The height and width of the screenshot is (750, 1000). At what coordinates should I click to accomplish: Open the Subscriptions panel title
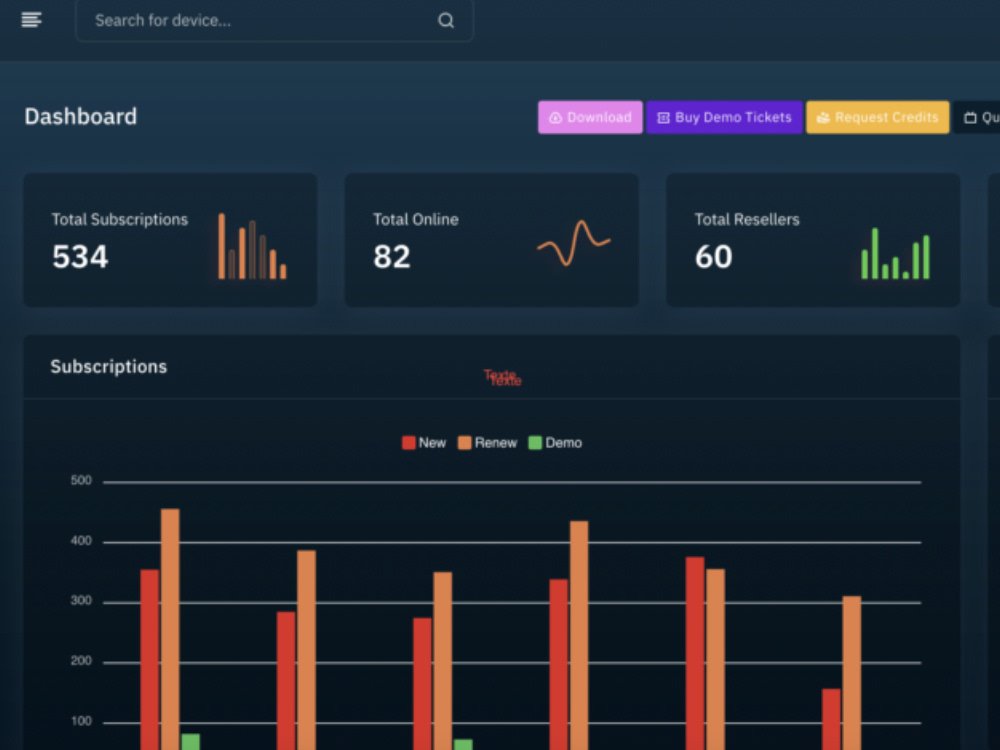(x=108, y=366)
